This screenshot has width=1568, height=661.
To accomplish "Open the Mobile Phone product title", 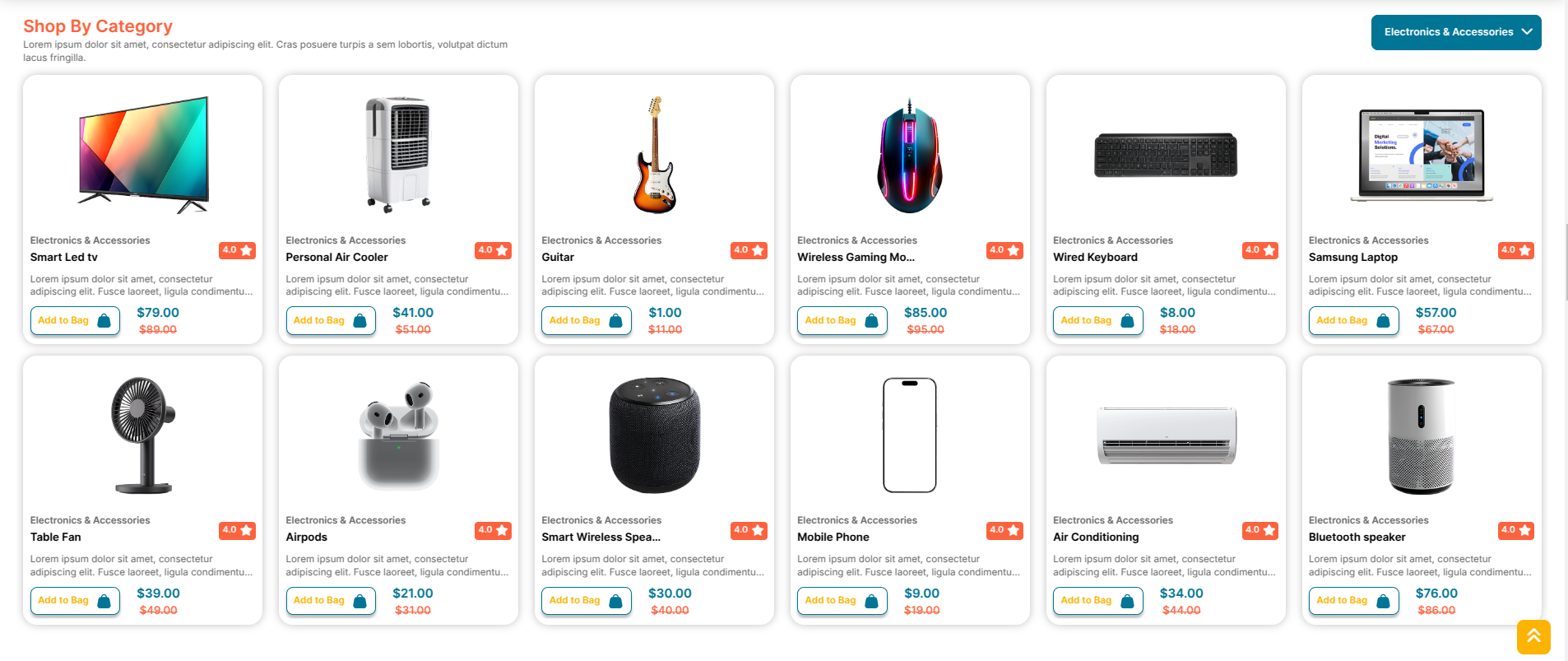I will point(833,537).
